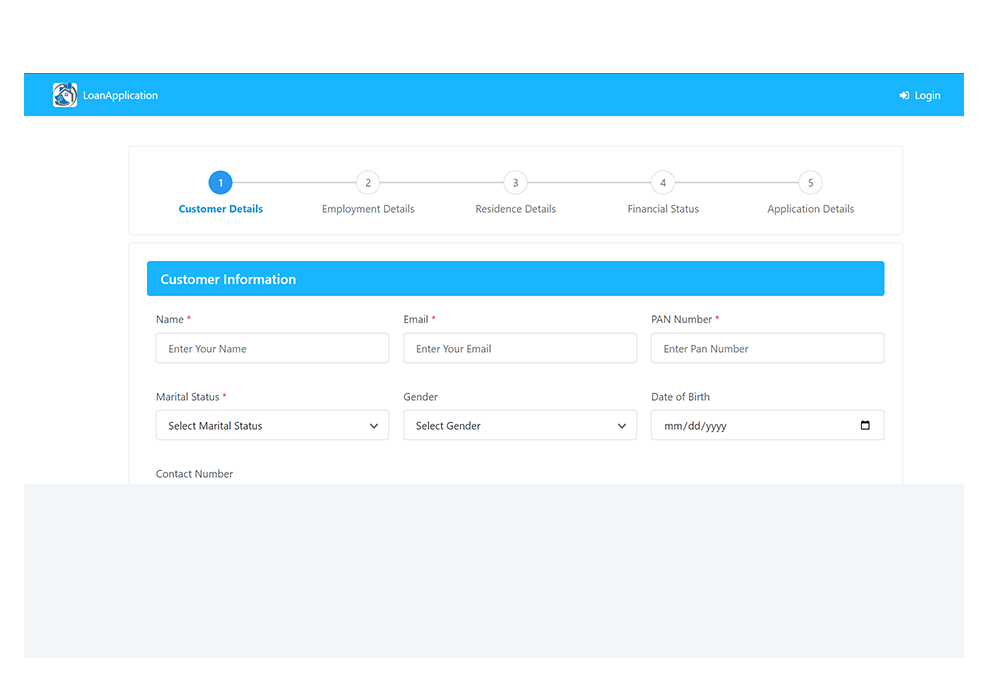Open the calendar icon in Date of Birth

pyautogui.click(x=865, y=425)
